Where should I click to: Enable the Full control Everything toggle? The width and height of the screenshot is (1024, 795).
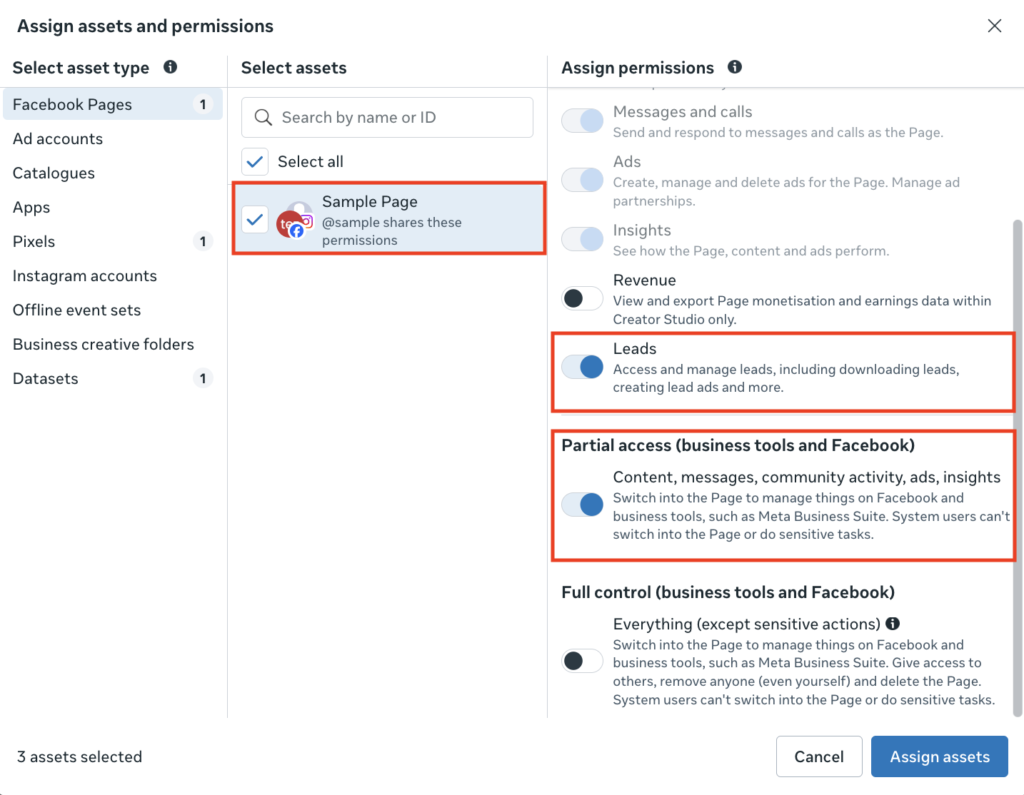pyautogui.click(x=582, y=661)
